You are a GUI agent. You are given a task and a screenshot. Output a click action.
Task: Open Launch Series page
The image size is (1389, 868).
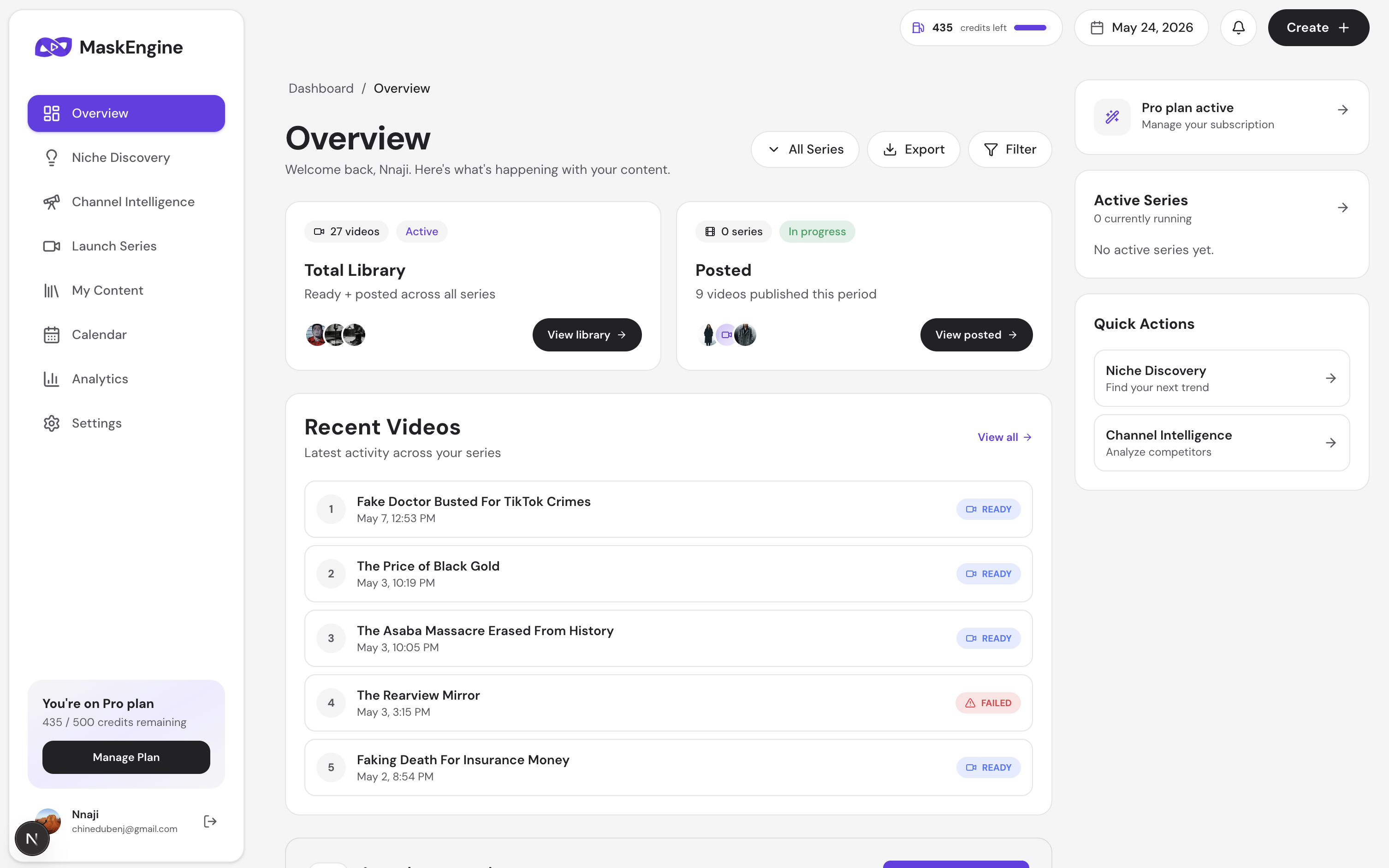(126, 246)
